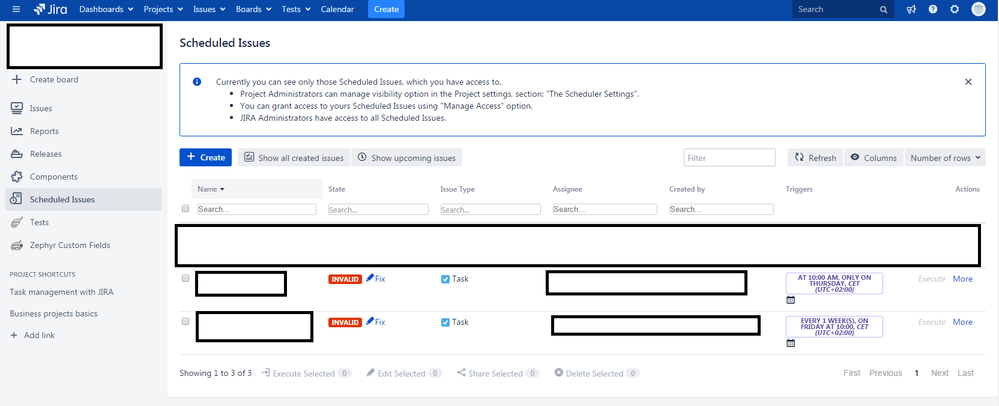Click calendar icon under Friday trigger
999x406 pixels.
[791, 343]
